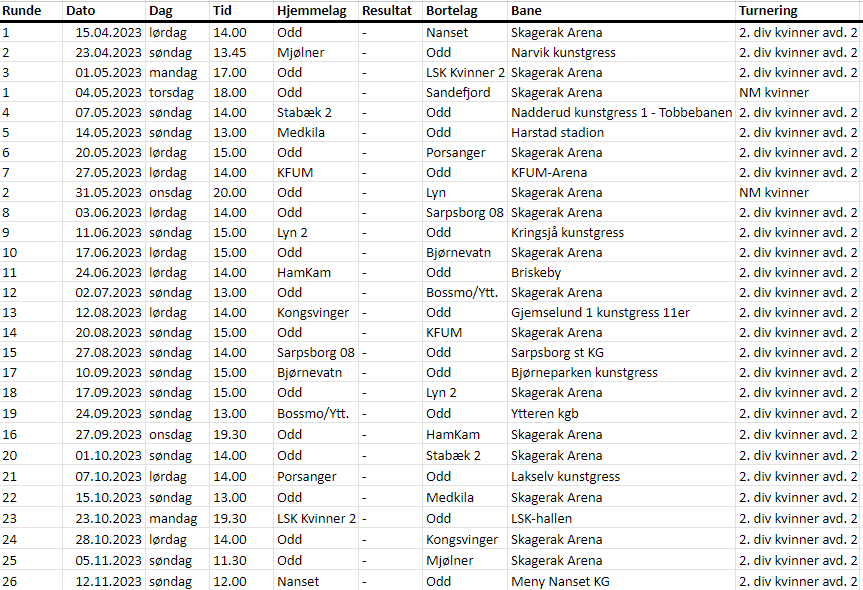The image size is (863, 590).
Task: Select the Sandefjord away team cell
Action: pos(458,93)
